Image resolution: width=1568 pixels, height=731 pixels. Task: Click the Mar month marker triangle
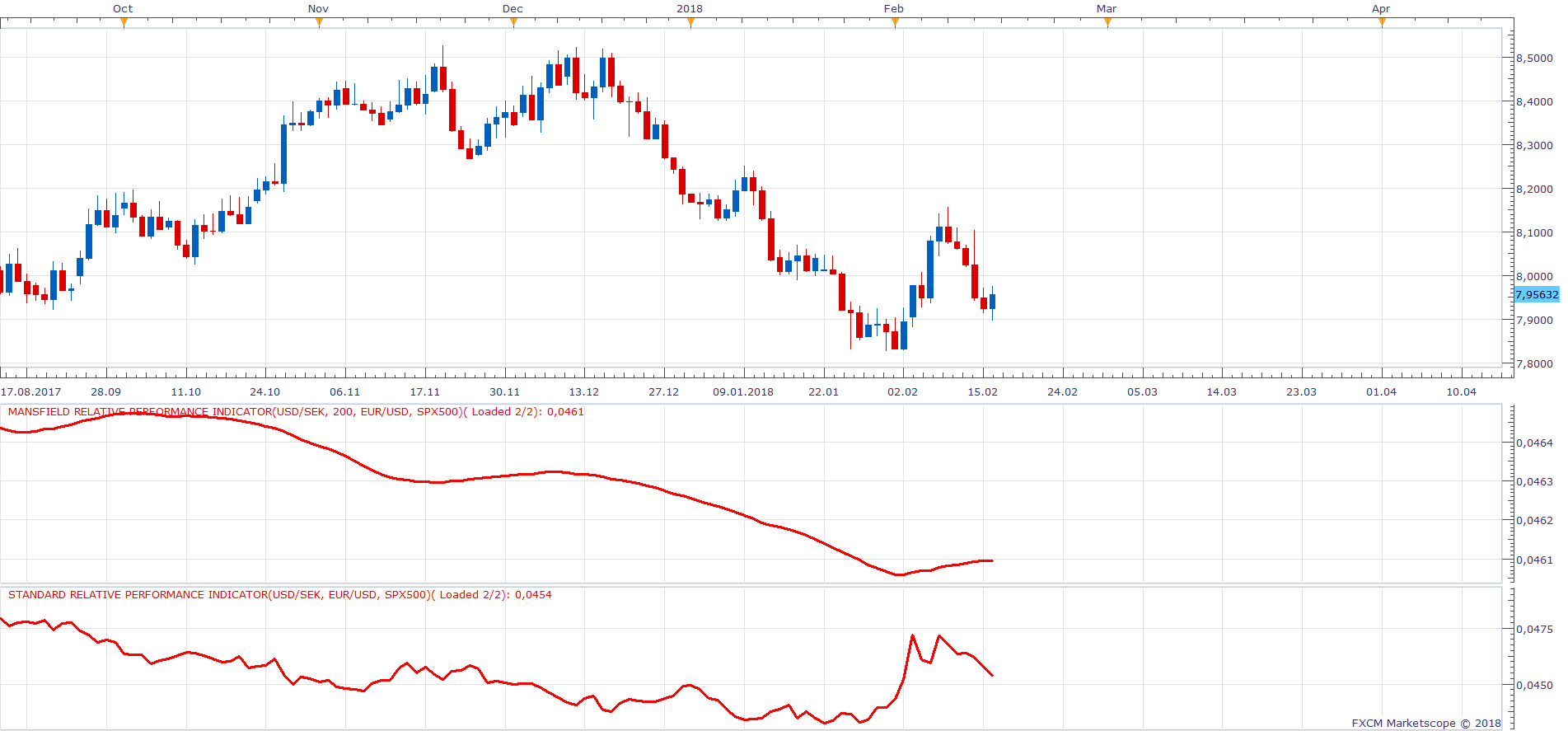[1107, 22]
